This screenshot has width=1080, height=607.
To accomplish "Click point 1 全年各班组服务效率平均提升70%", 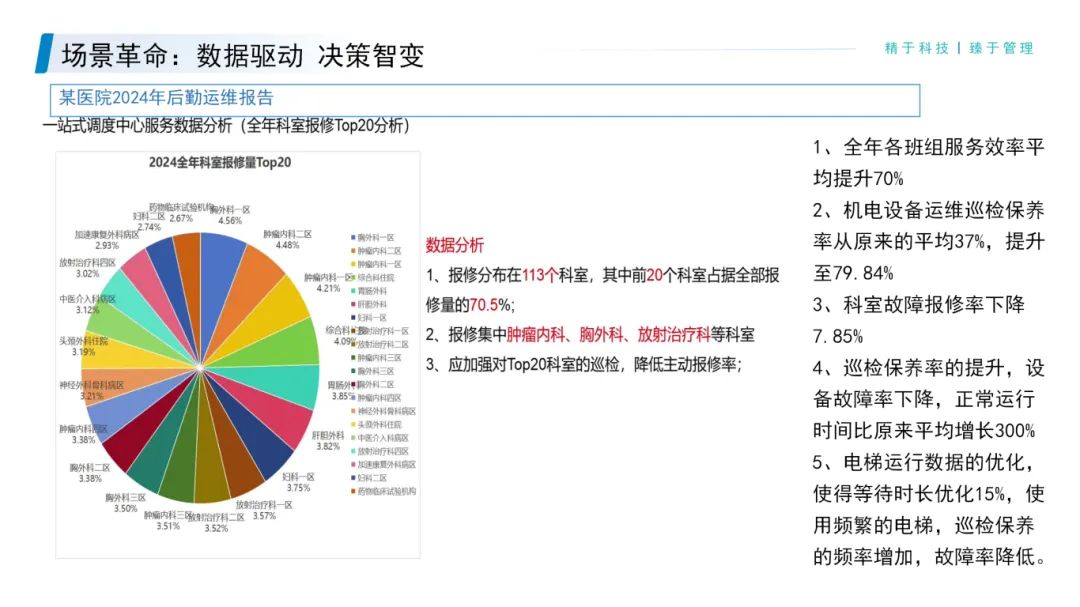I will [928, 163].
